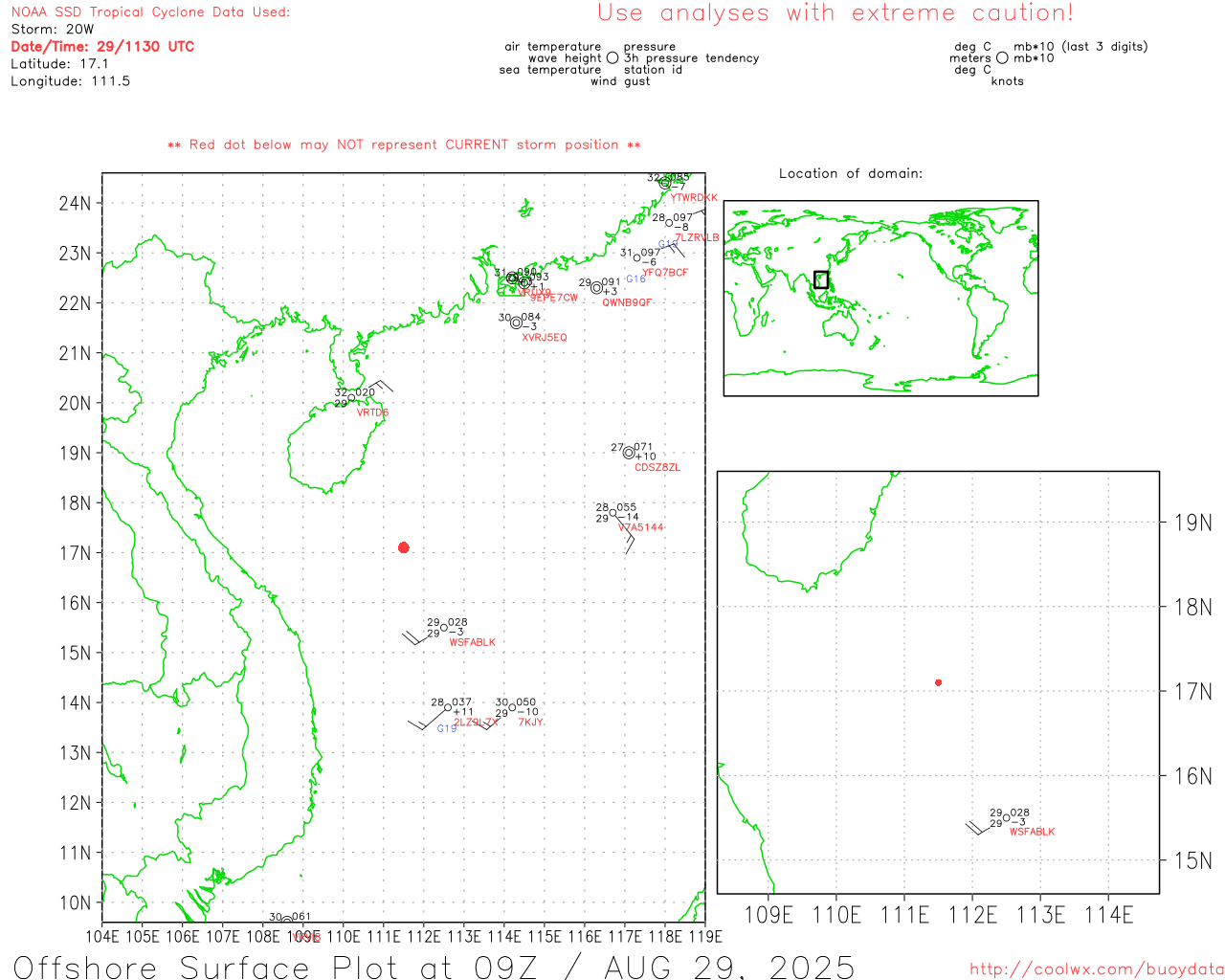
Task: Select the QWNB9QF station ID
Action: pos(627,302)
